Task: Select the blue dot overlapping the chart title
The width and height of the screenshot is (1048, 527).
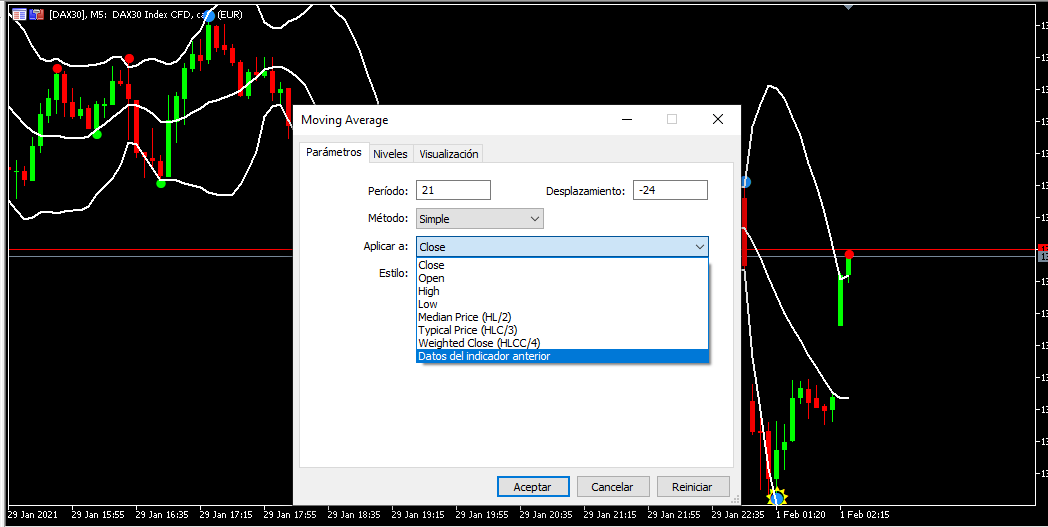Action: point(209,15)
